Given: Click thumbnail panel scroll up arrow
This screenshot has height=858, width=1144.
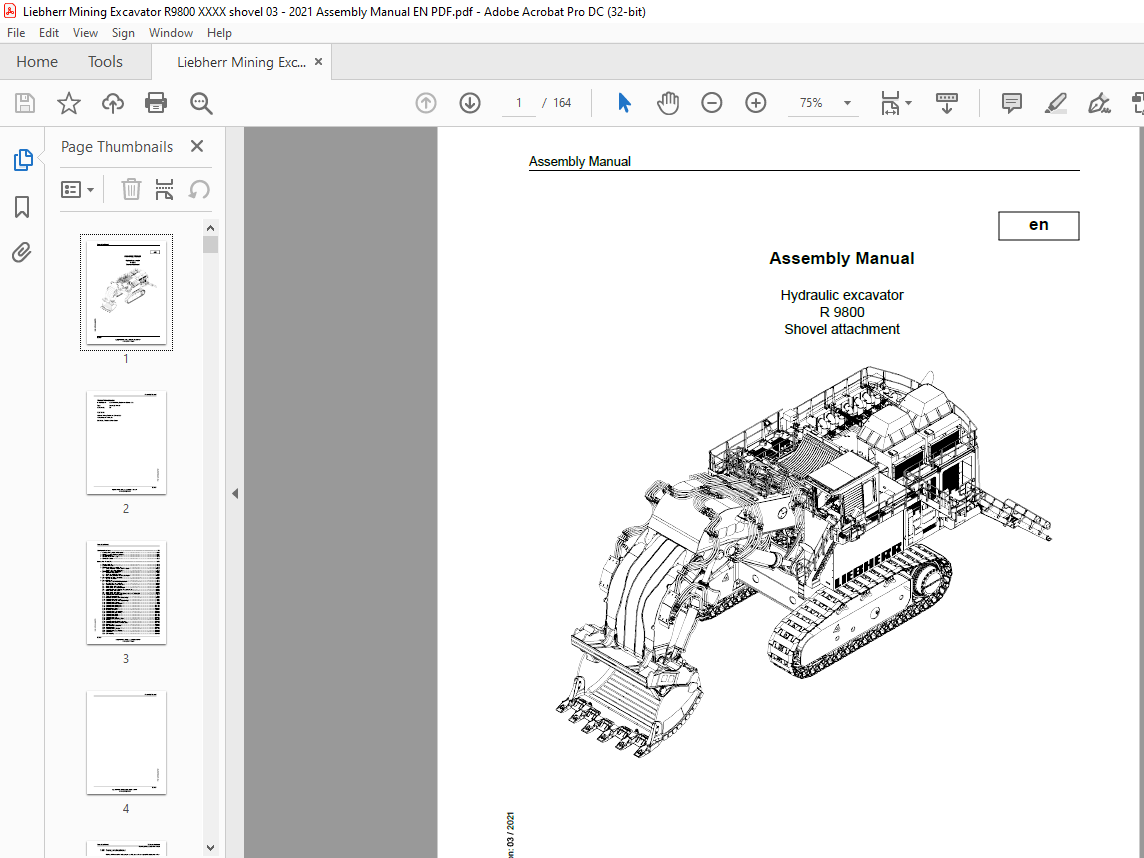Looking at the screenshot, I should [210, 227].
